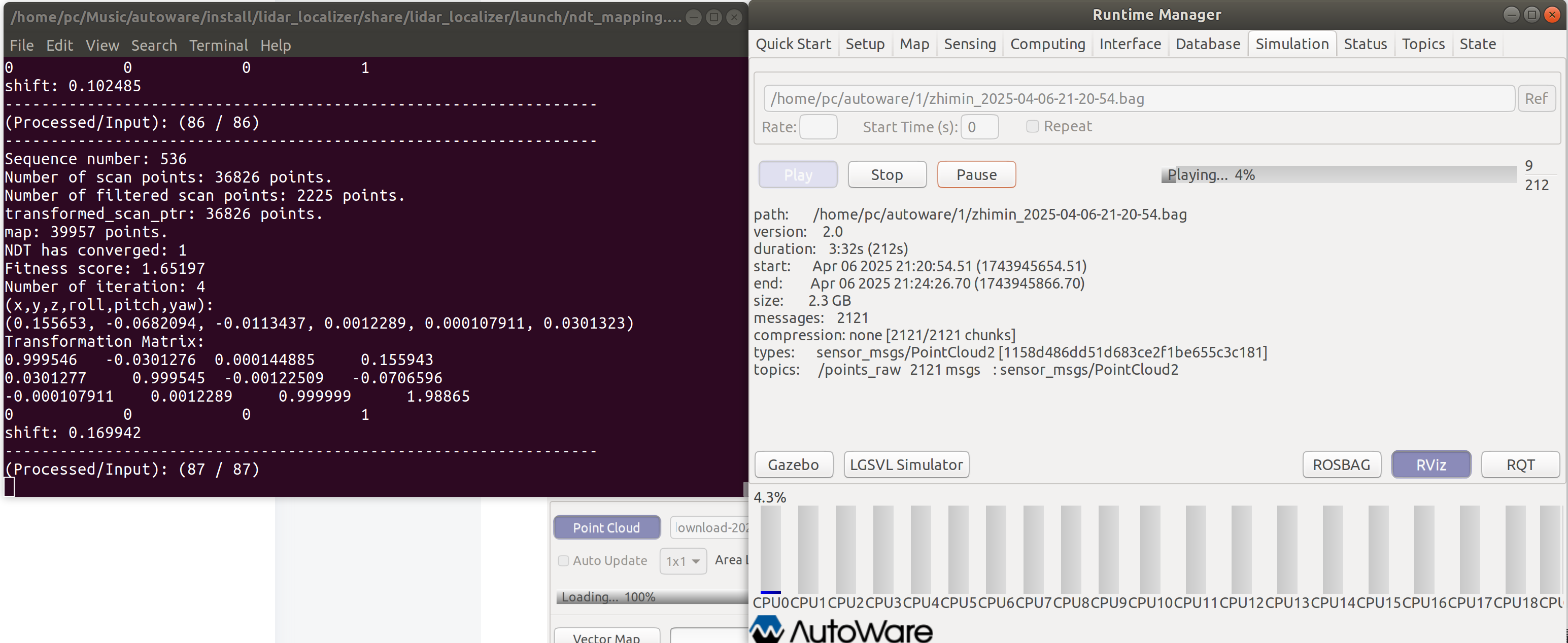
Task: Focus the Rate input field
Action: point(817,127)
